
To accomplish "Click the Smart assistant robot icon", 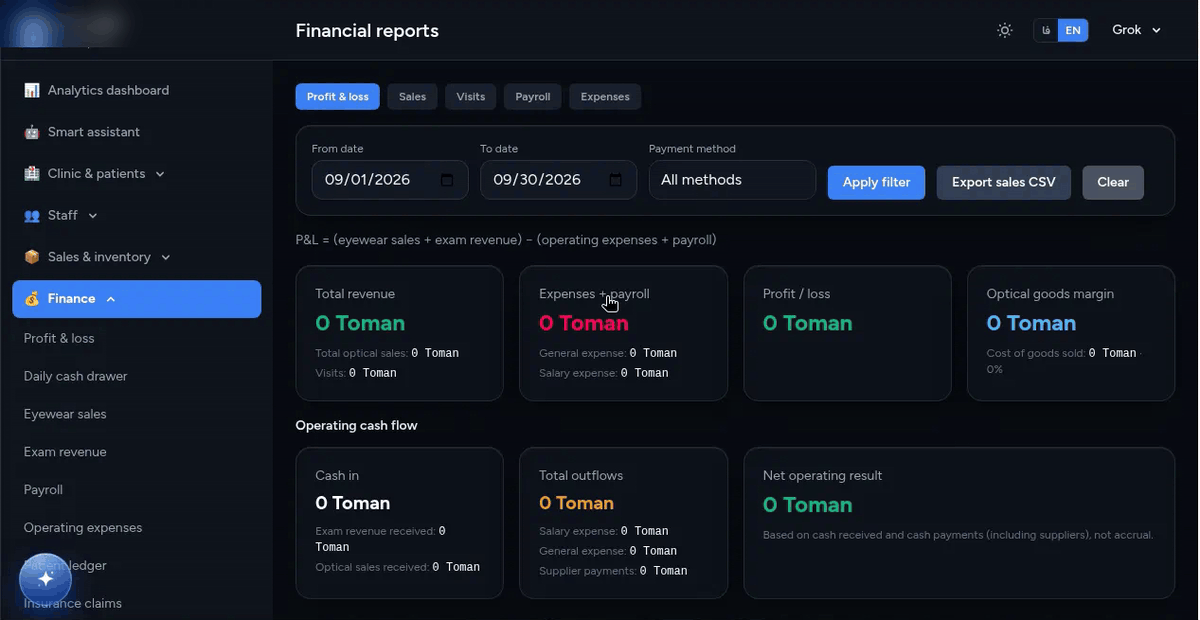I will click(32, 132).
